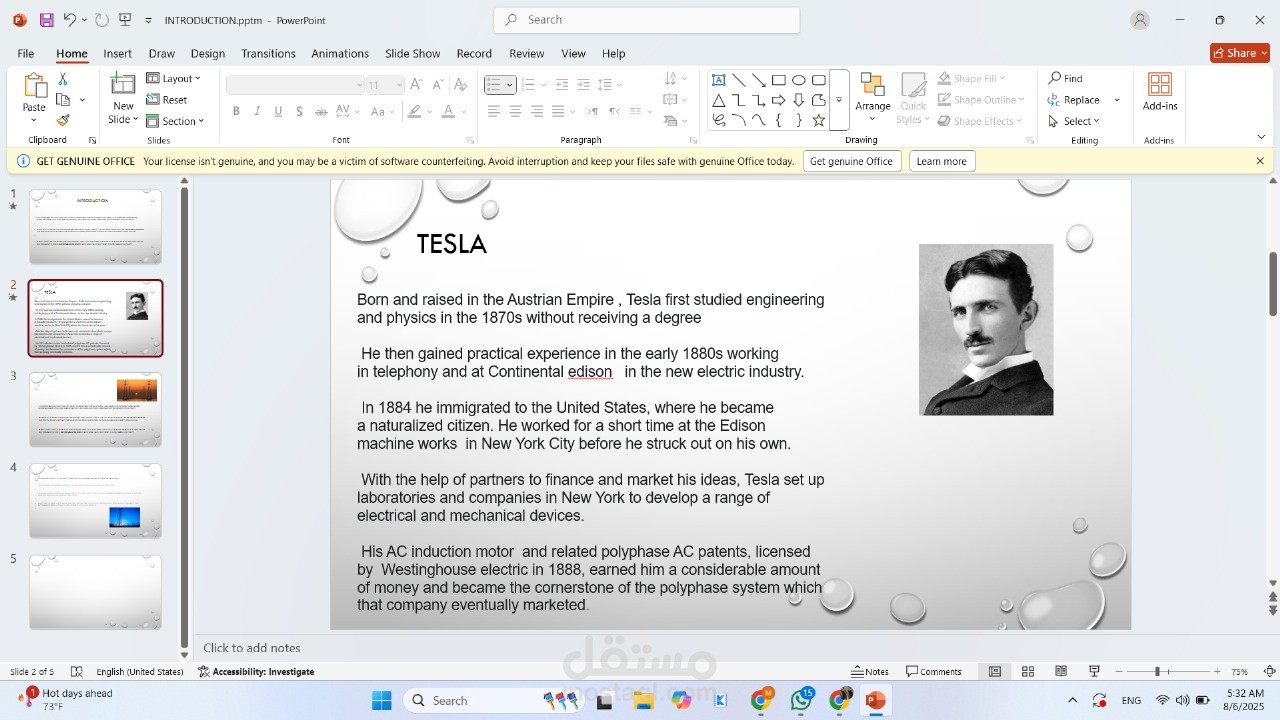Image resolution: width=1280 pixels, height=720 pixels.
Task: Open WhatsApp from the taskbar
Action: click(801, 700)
